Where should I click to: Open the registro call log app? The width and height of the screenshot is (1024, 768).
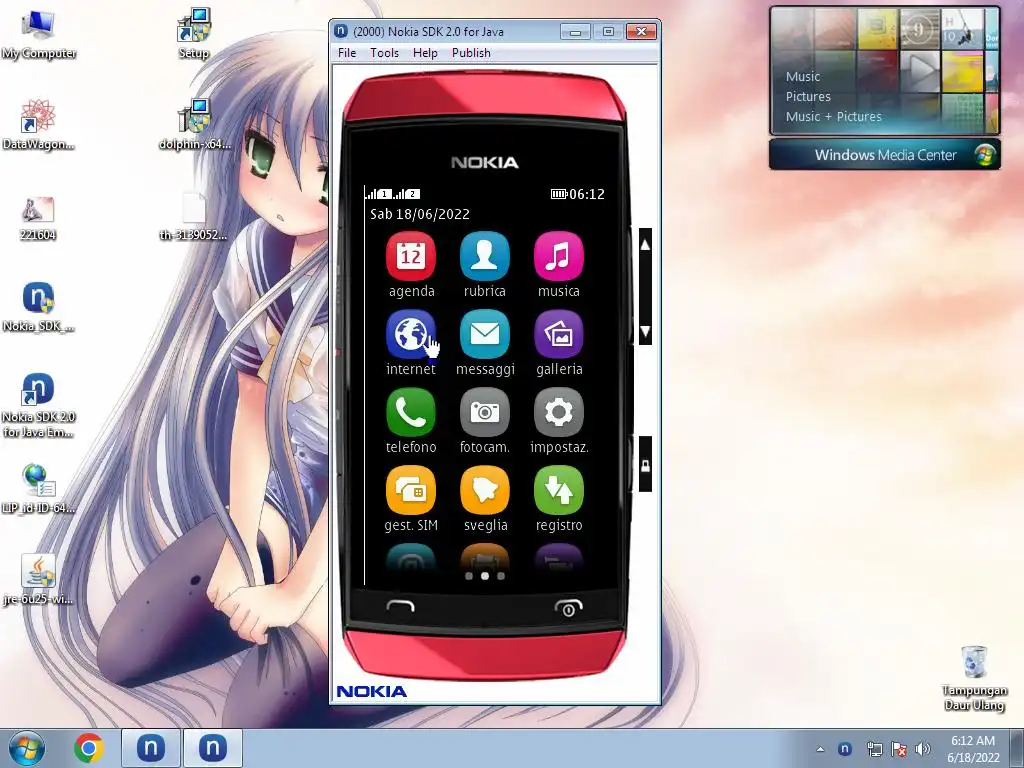click(558, 490)
